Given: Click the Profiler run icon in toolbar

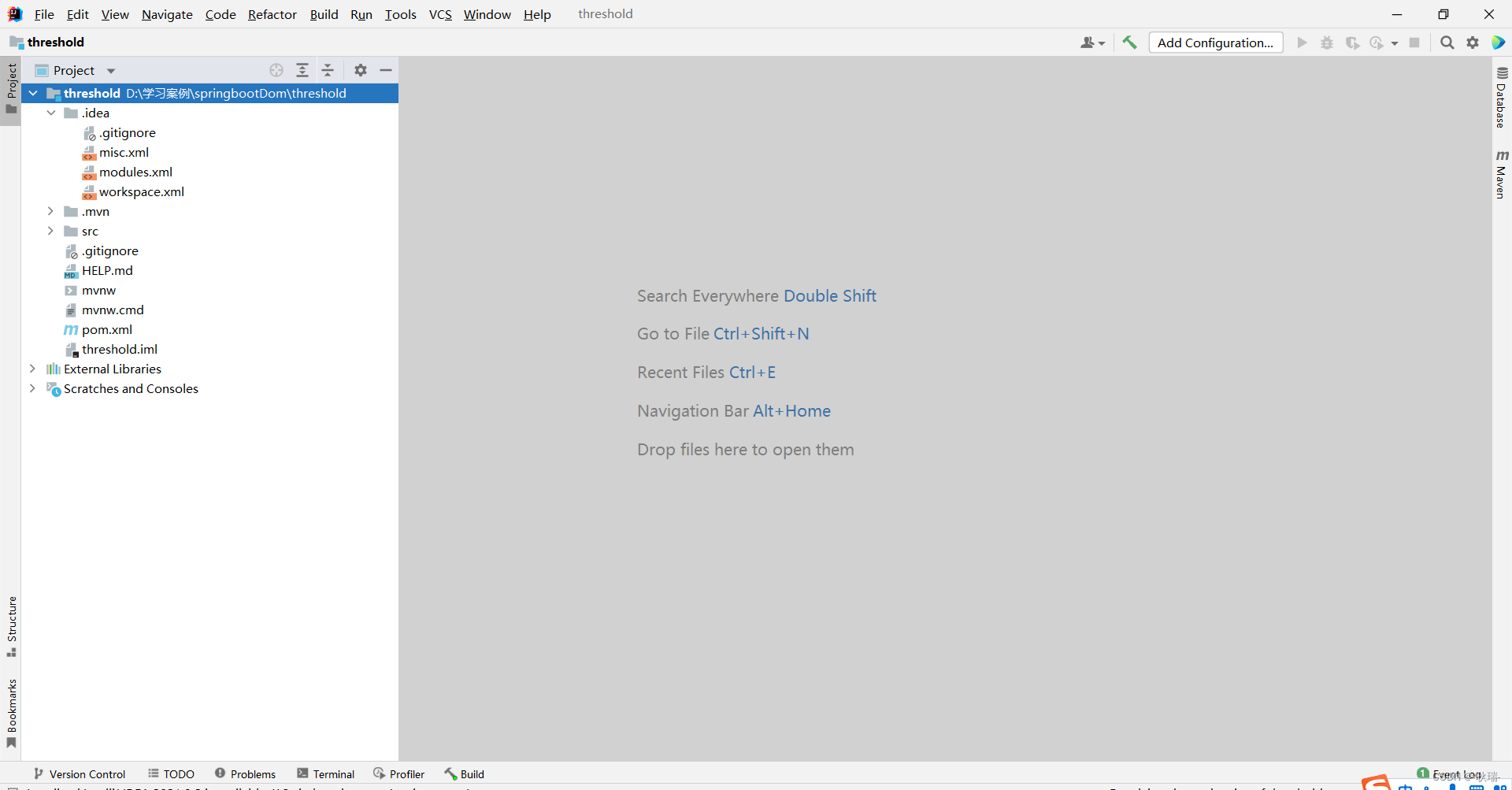Looking at the screenshot, I should click(x=1377, y=43).
